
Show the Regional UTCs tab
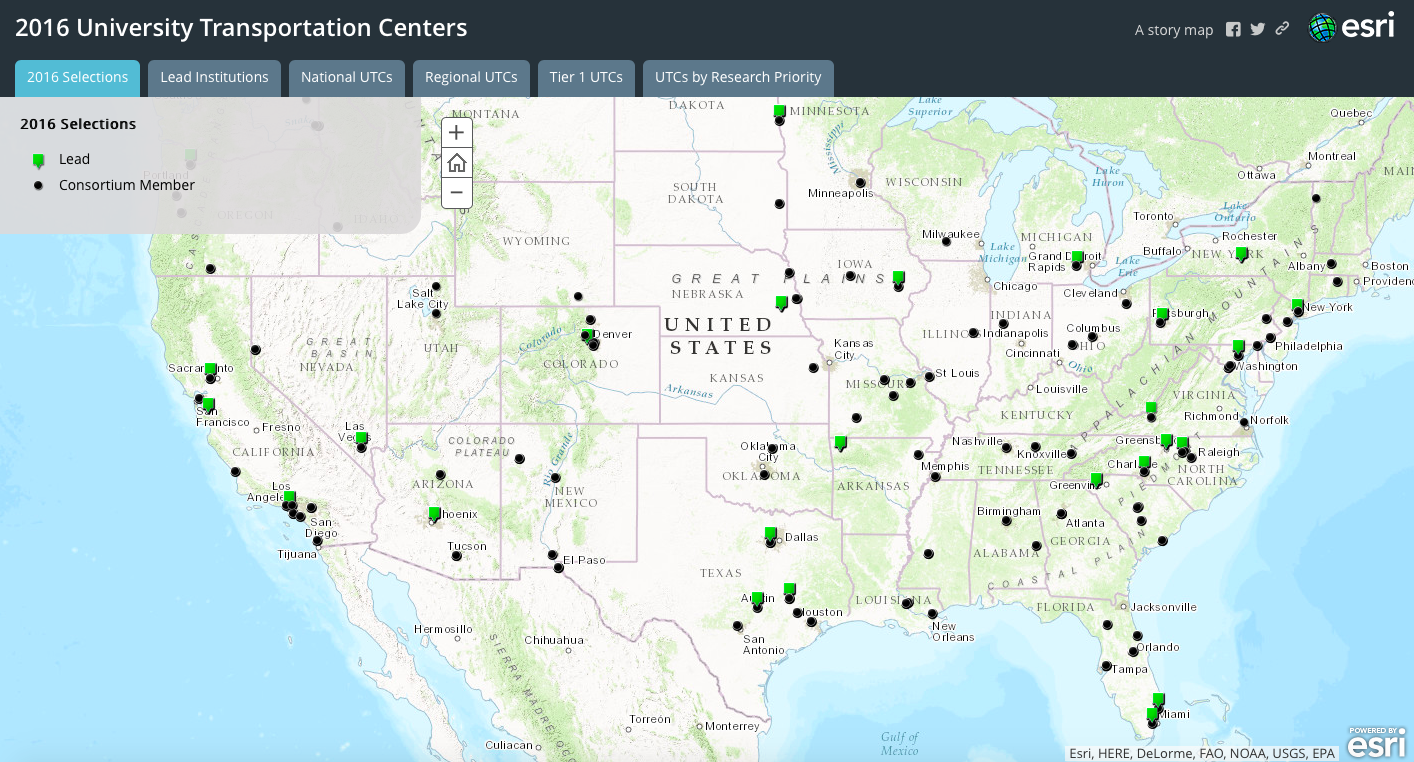[471, 77]
